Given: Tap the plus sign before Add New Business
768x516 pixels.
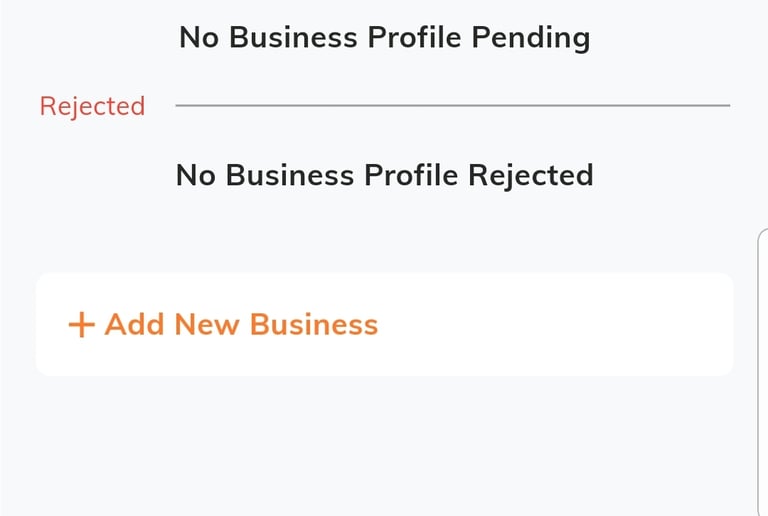Looking at the screenshot, I should click(81, 325).
